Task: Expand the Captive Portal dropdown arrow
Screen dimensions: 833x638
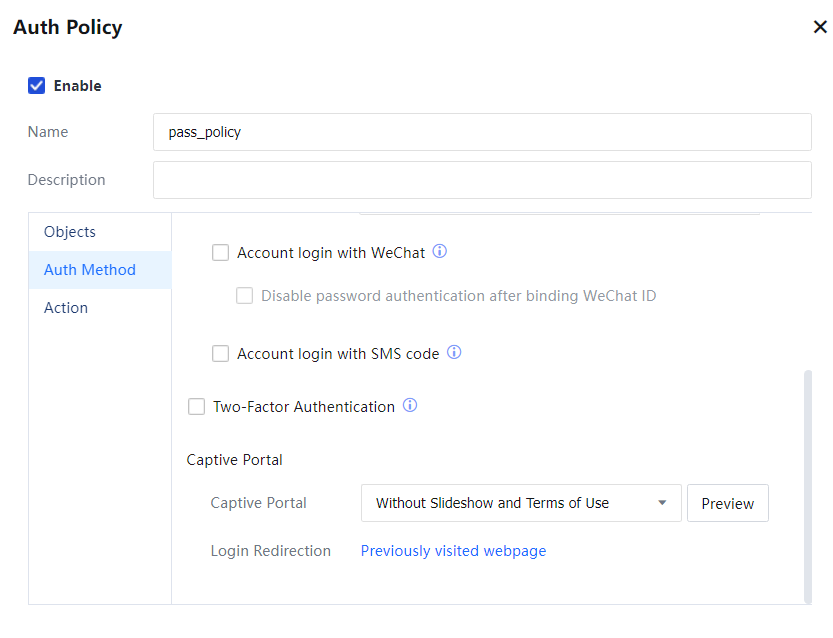Action: 661,503
